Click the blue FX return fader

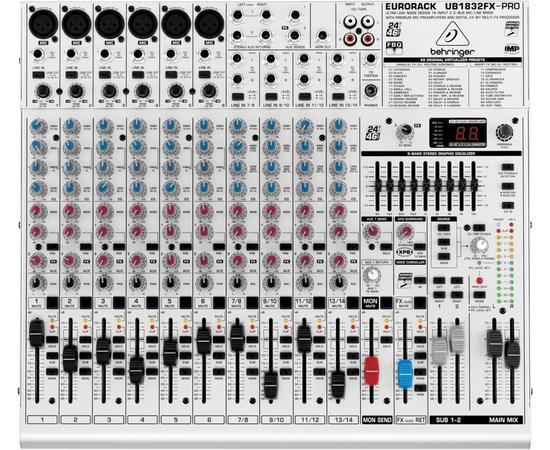point(405,374)
